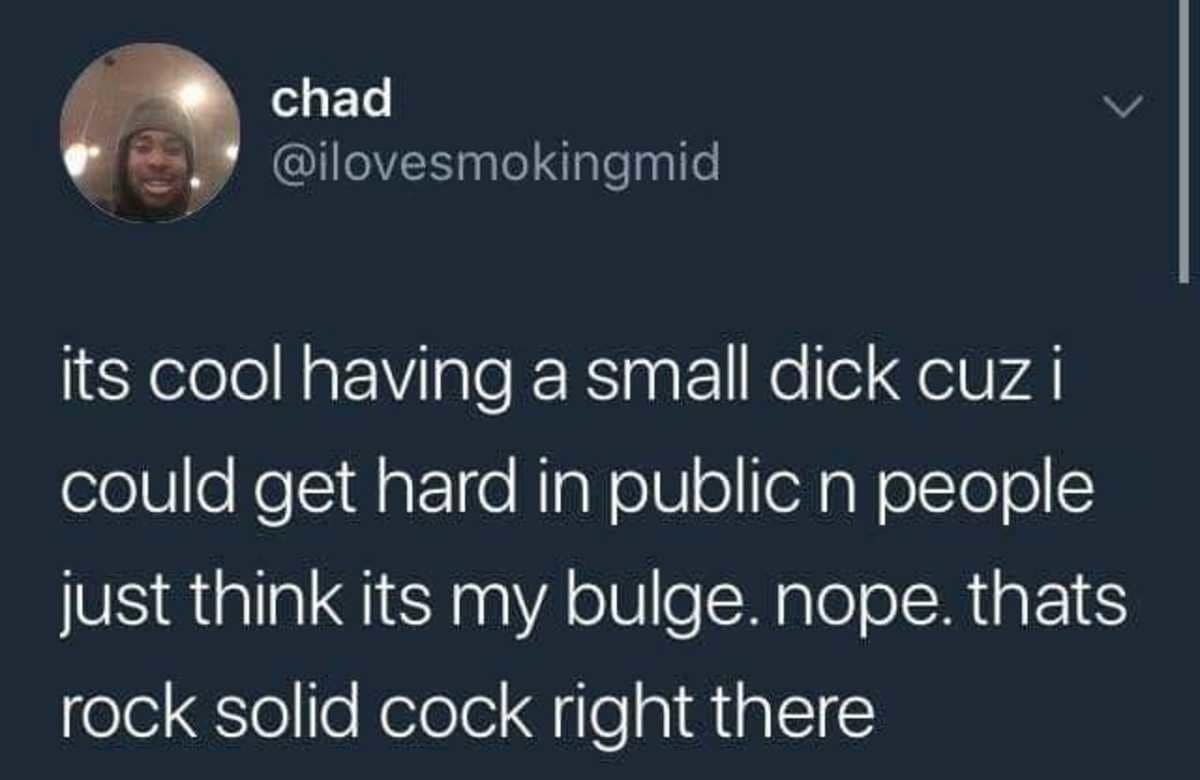Open chad's circular profile picture
This screenshot has width=1200, height=780.
pyautogui.click(x=149, y=132)
